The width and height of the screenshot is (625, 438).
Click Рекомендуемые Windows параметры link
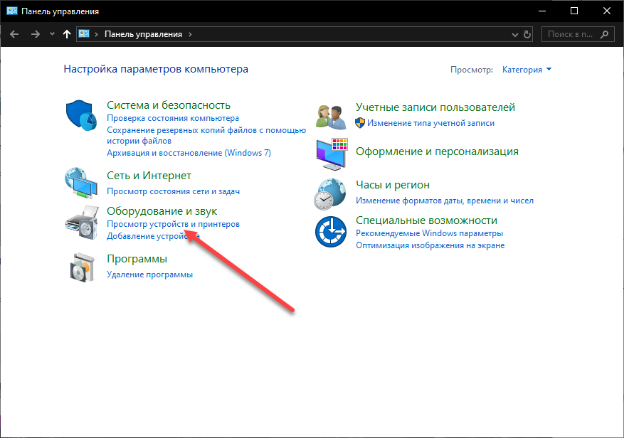(x=429, y=233)
